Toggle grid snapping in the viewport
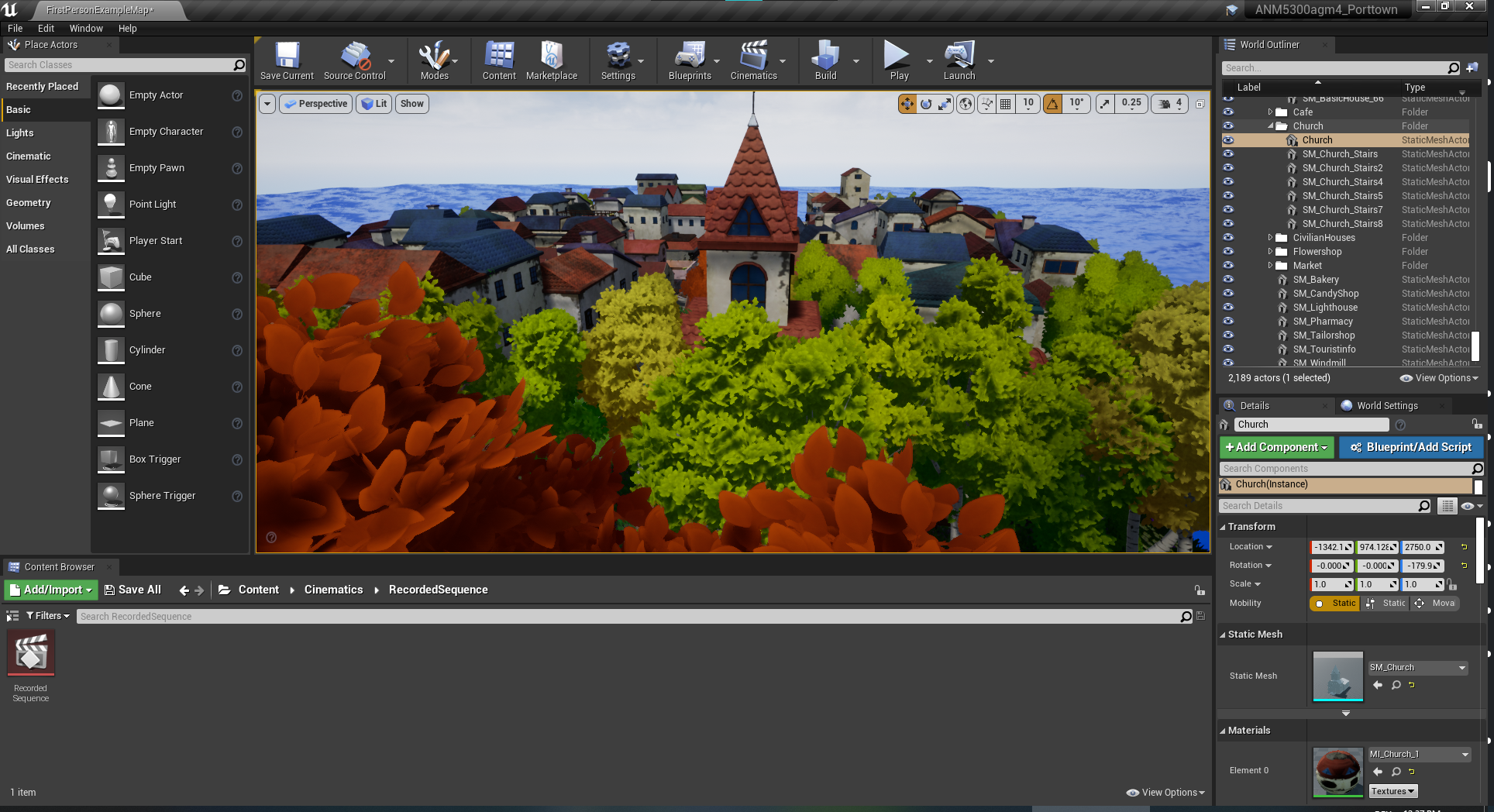Screen dimensions: 1494x812 tap(1005, 104)
